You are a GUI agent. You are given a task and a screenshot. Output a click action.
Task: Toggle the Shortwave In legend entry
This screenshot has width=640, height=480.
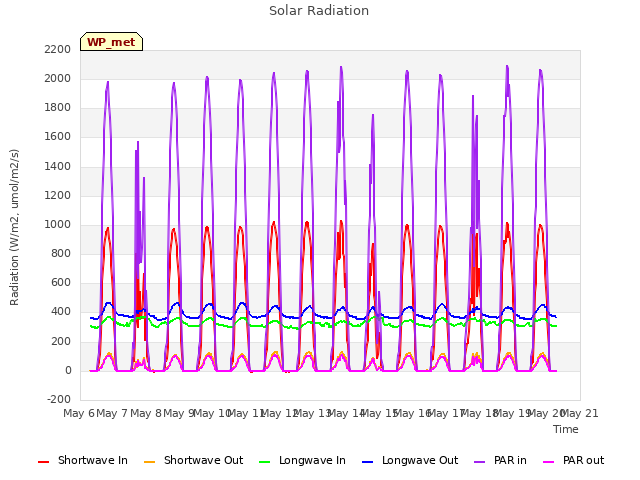click(83, 460)
